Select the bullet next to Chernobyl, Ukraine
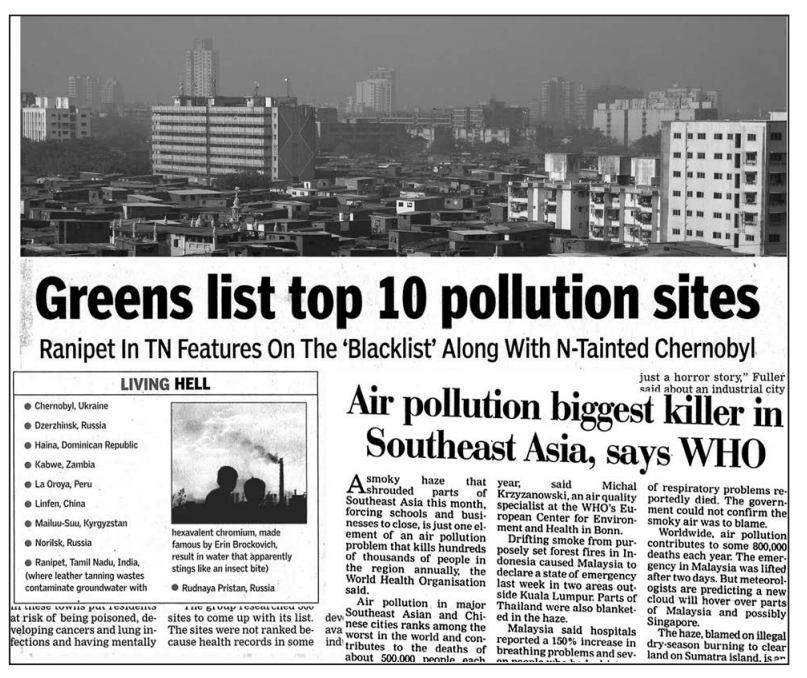Image resolution: width=807 pixels, height=678 pixels. pyautogui.click(x=28, y=406)
